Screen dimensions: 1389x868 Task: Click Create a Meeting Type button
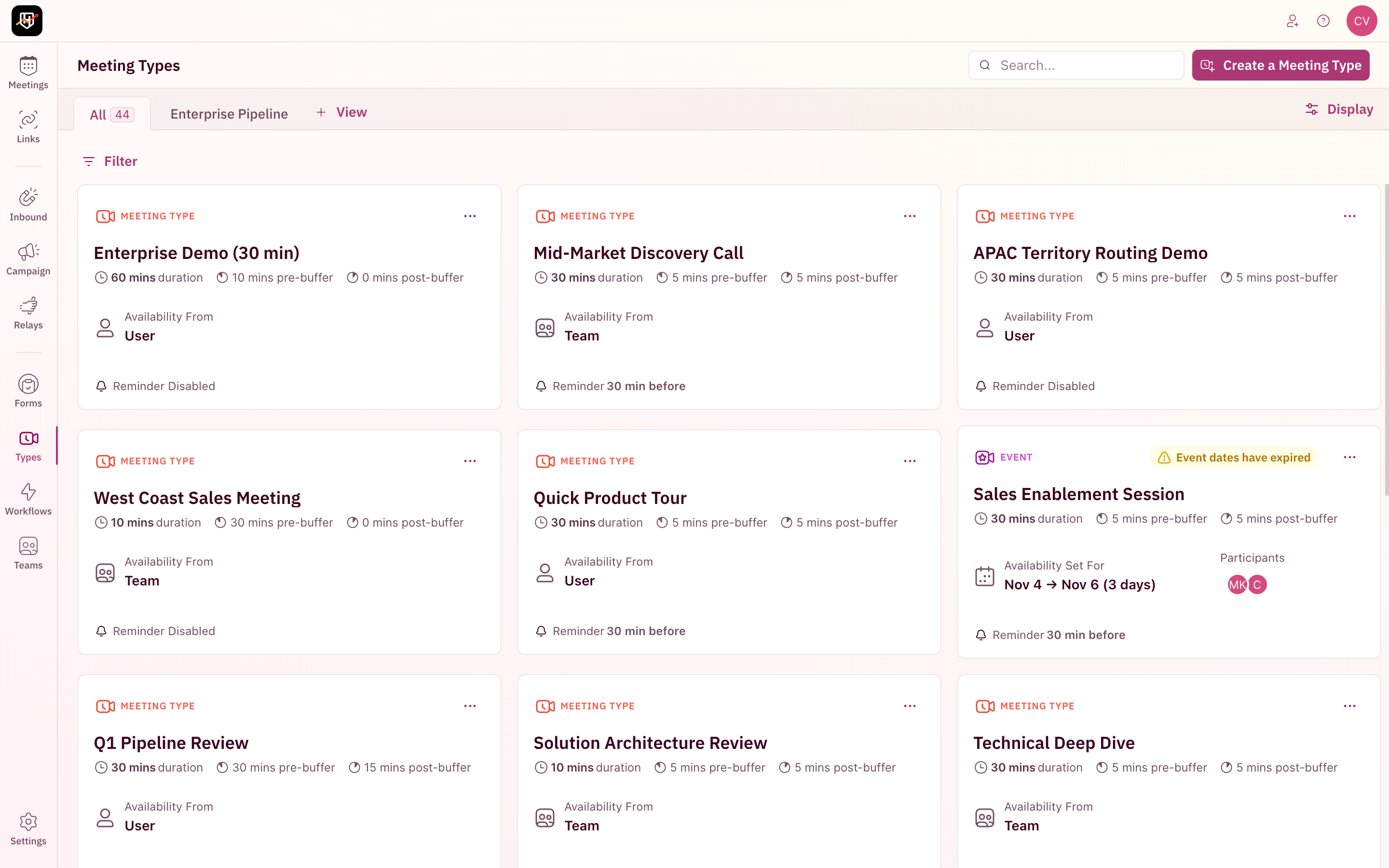1280,66
